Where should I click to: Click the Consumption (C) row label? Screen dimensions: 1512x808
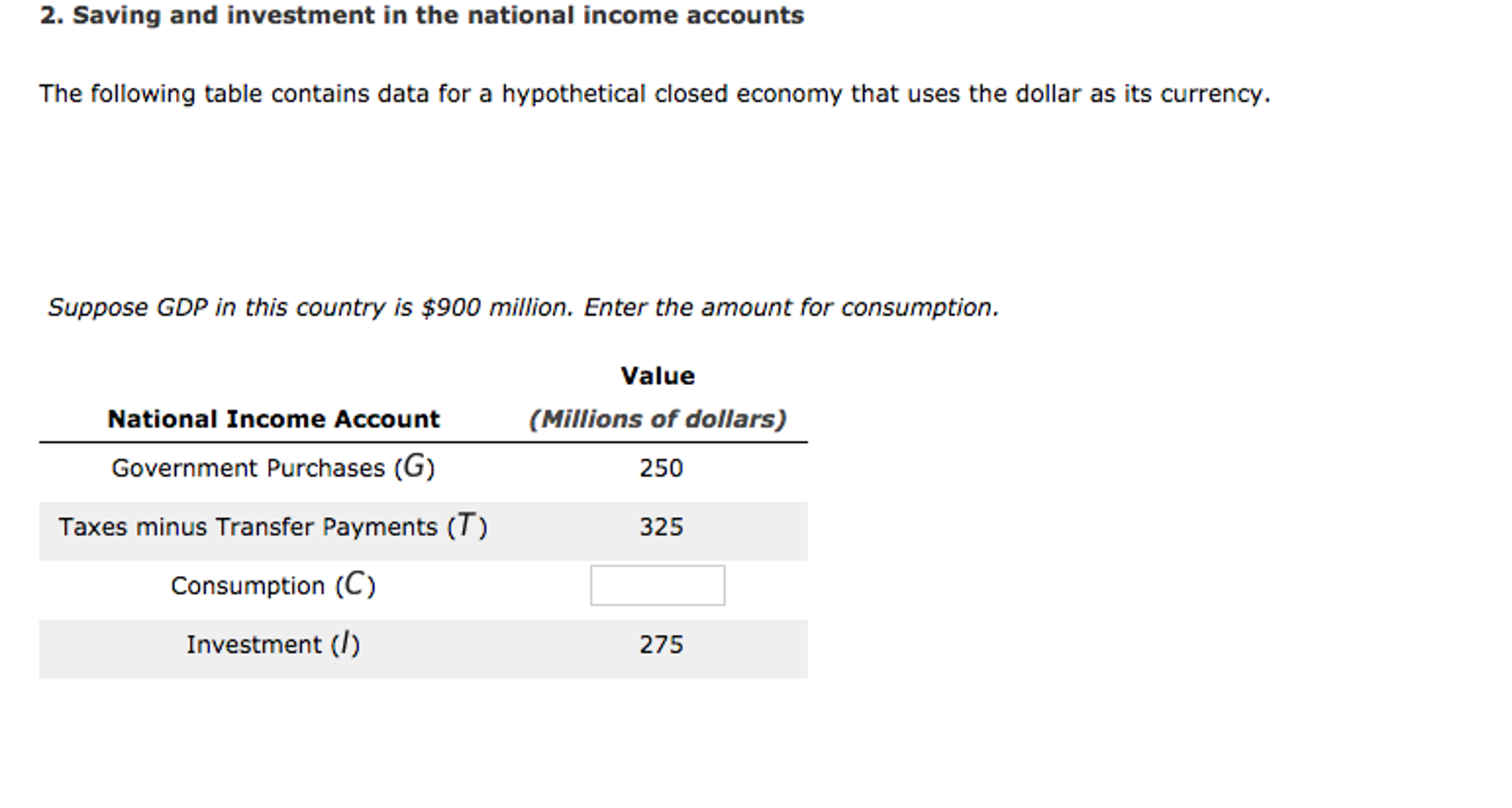(x=273, y=585)
